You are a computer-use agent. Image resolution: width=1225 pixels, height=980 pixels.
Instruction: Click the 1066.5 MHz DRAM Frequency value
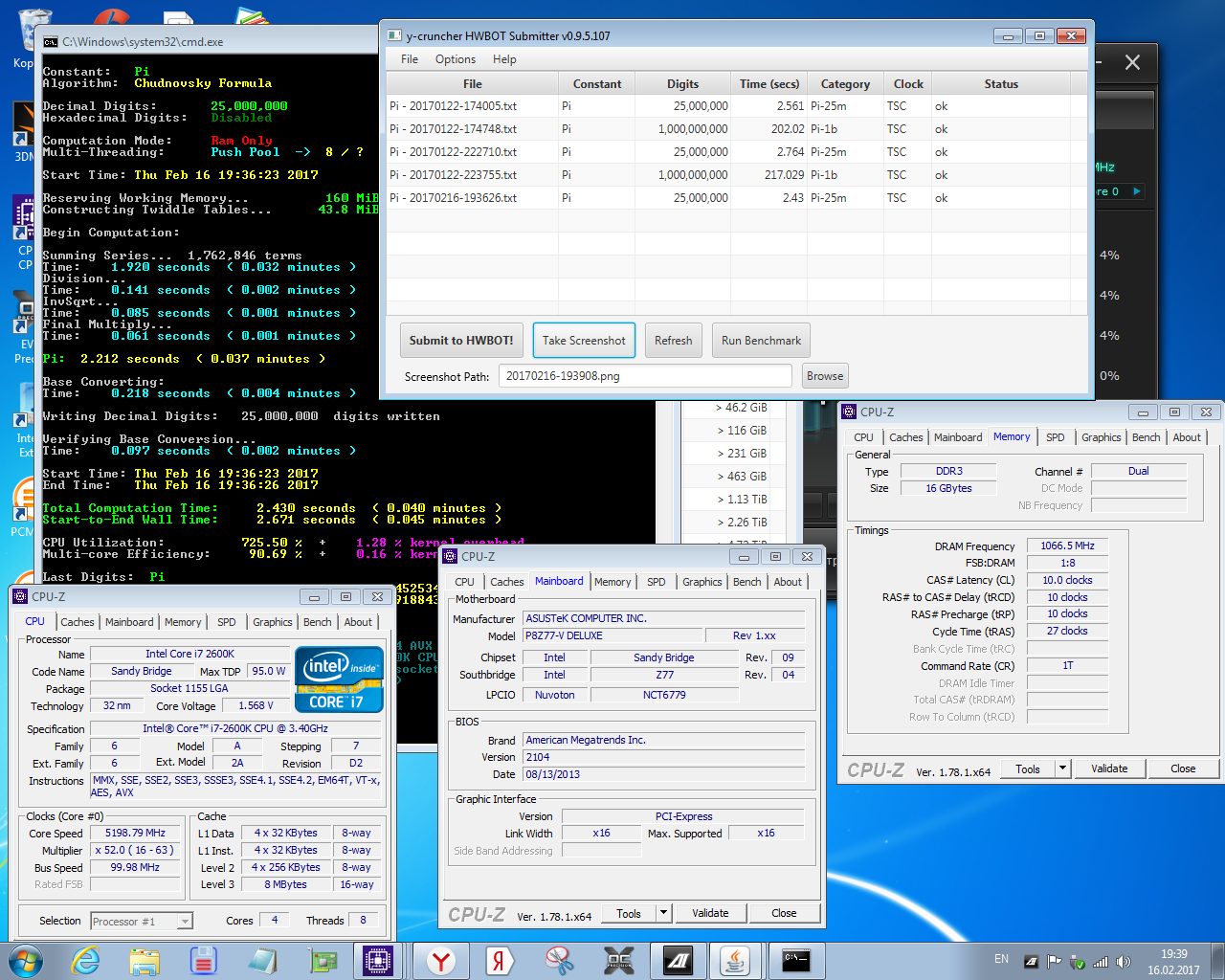(1067, 546)
